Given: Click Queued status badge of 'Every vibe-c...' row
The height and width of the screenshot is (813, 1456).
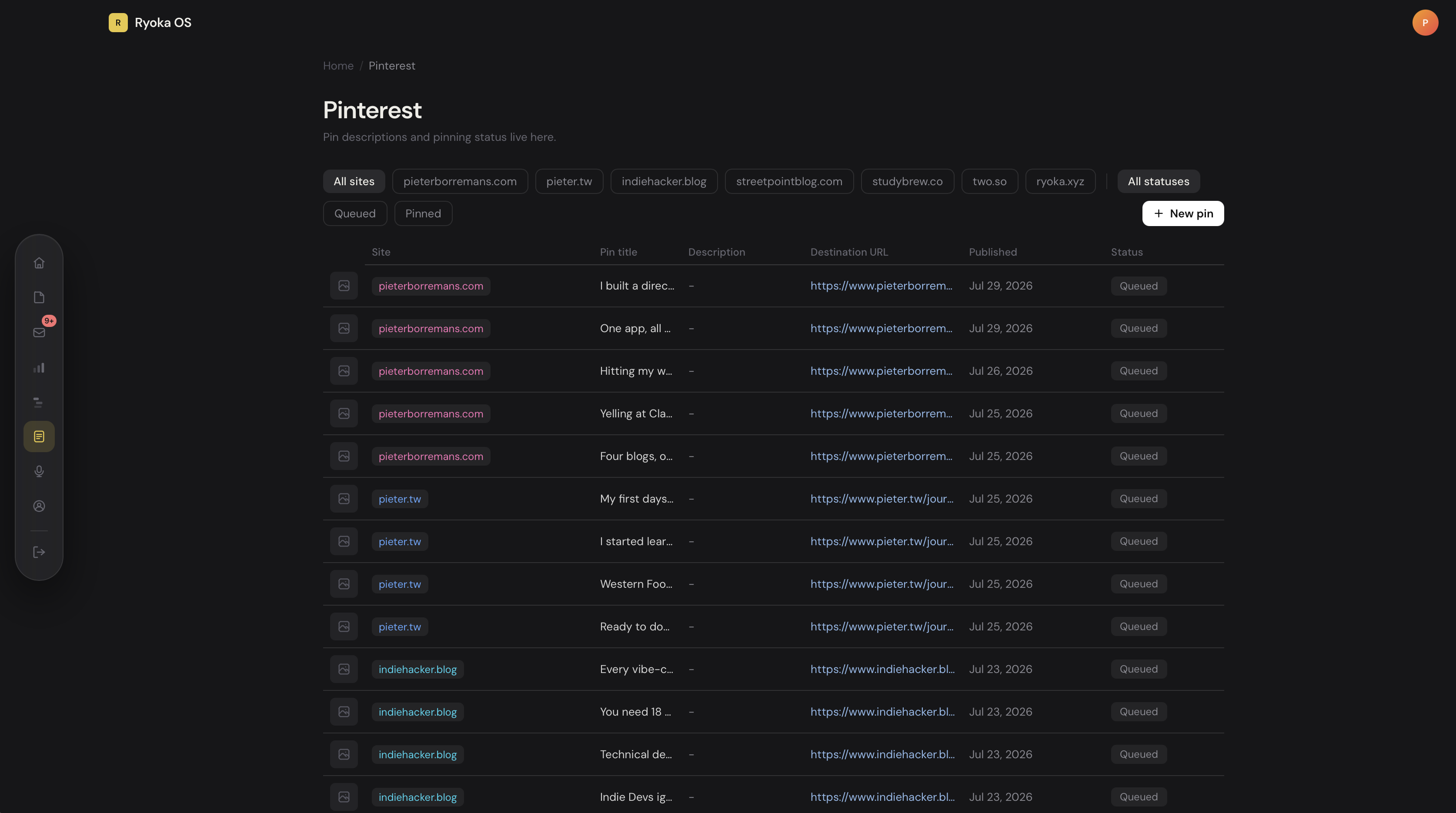Looking at the screenshot, I should 1139,669.
